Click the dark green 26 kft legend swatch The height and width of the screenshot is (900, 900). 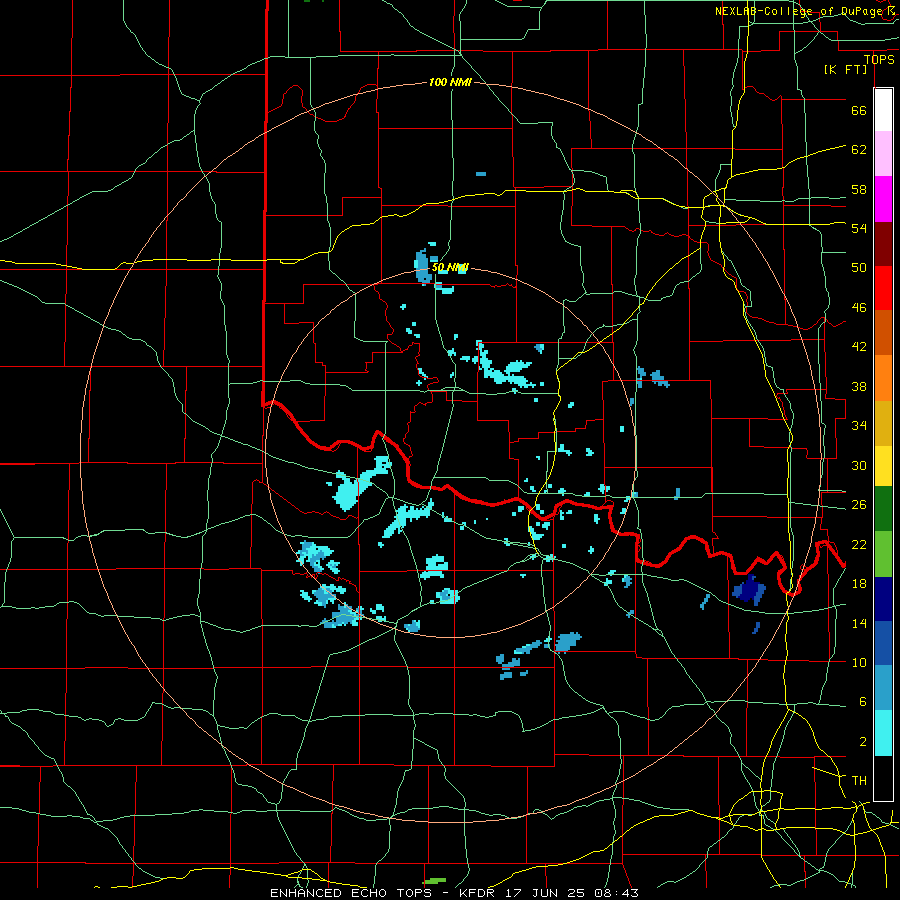(x=883, y=509)
